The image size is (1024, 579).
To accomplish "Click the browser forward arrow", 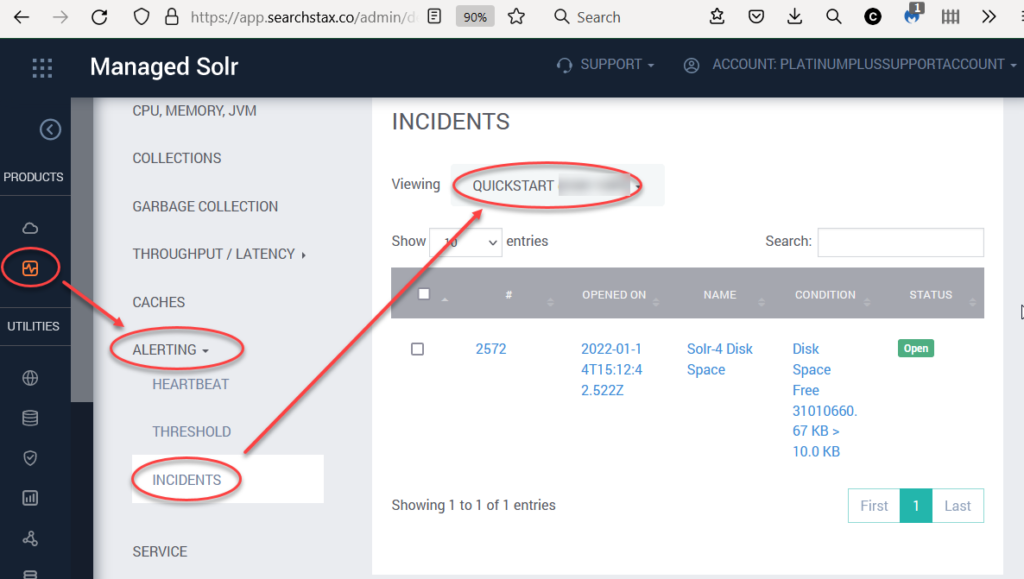I will click(60, 17).
